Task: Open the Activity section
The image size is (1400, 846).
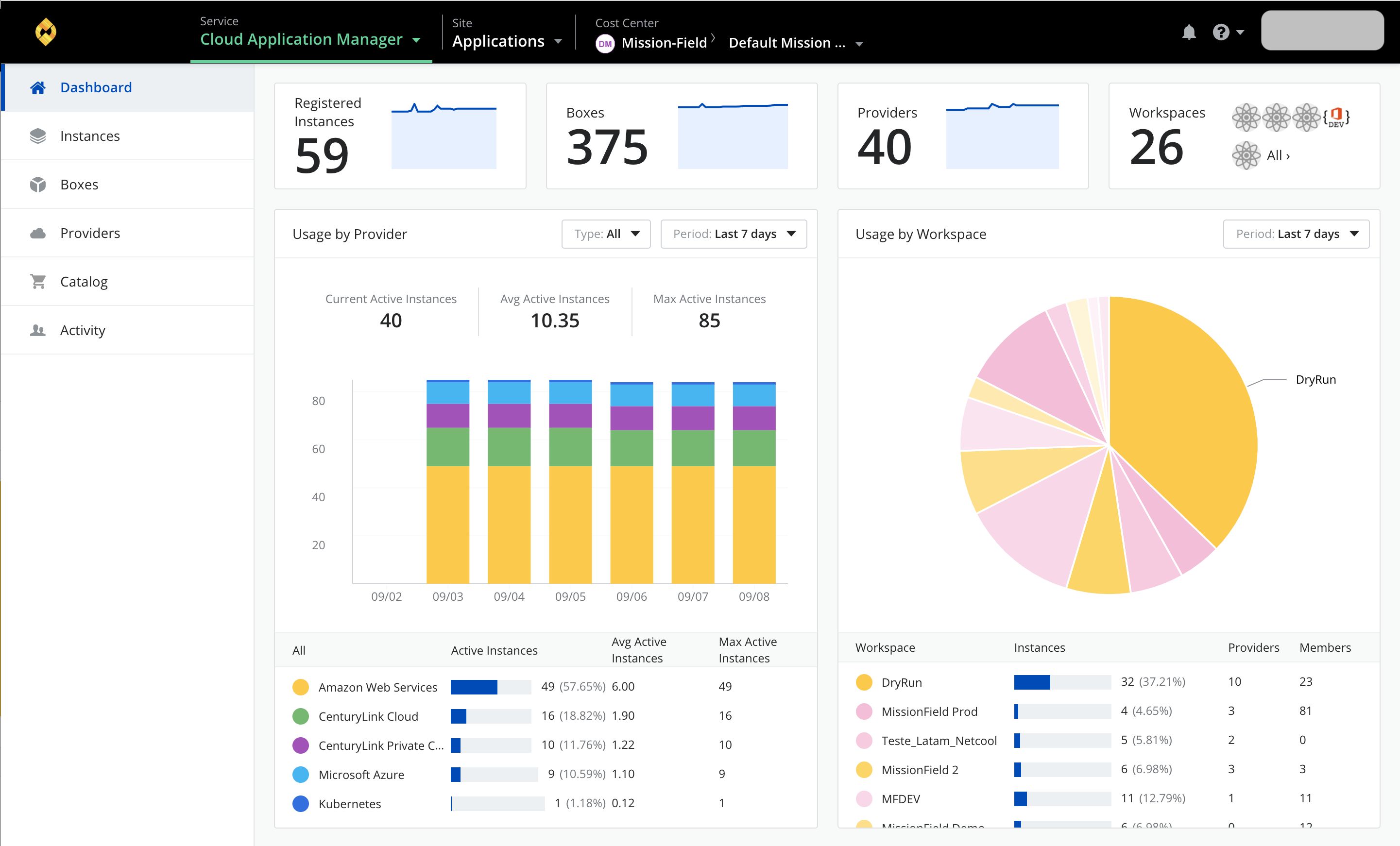Action: tap(128, 330)
